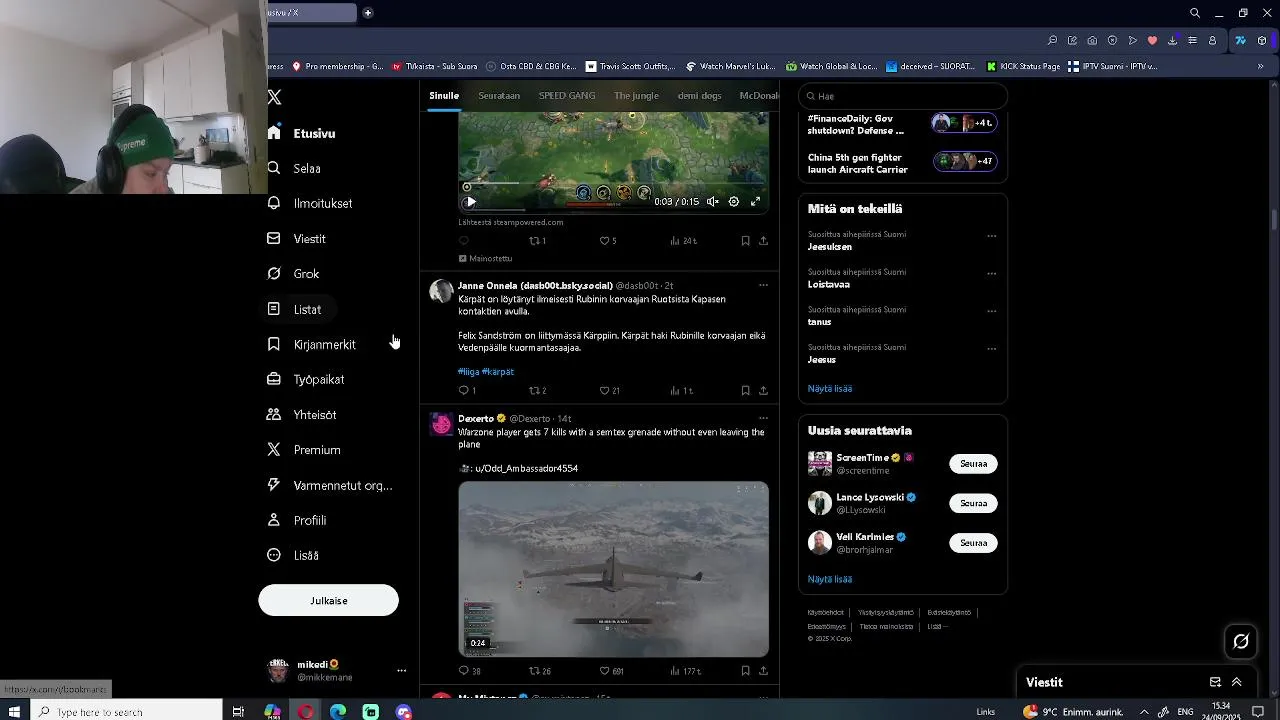Open mikedi account menu dots
The height and width of the screenshot is (720, 1280).
pos(401,671)
